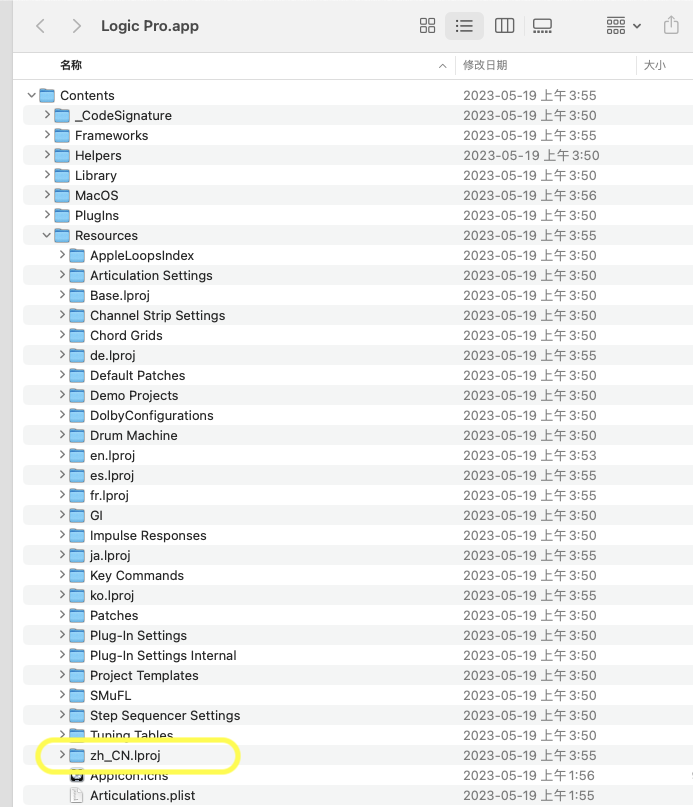Image resolution: width=693 pixels, height=807 pixels.
Task: Collapse the Contents folder
Action: (31, 95)
